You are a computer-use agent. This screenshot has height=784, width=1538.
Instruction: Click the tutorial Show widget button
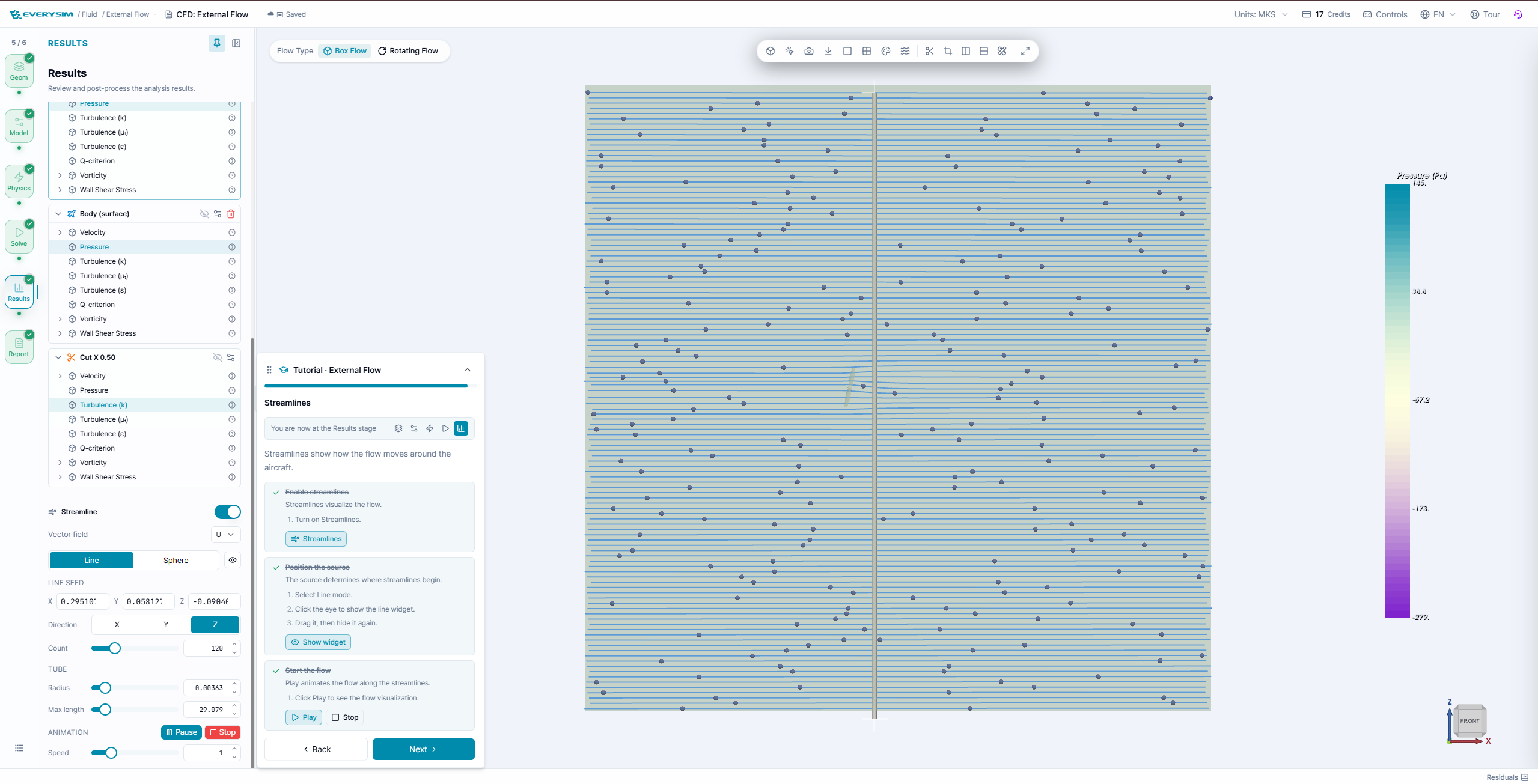click(318, 642)
